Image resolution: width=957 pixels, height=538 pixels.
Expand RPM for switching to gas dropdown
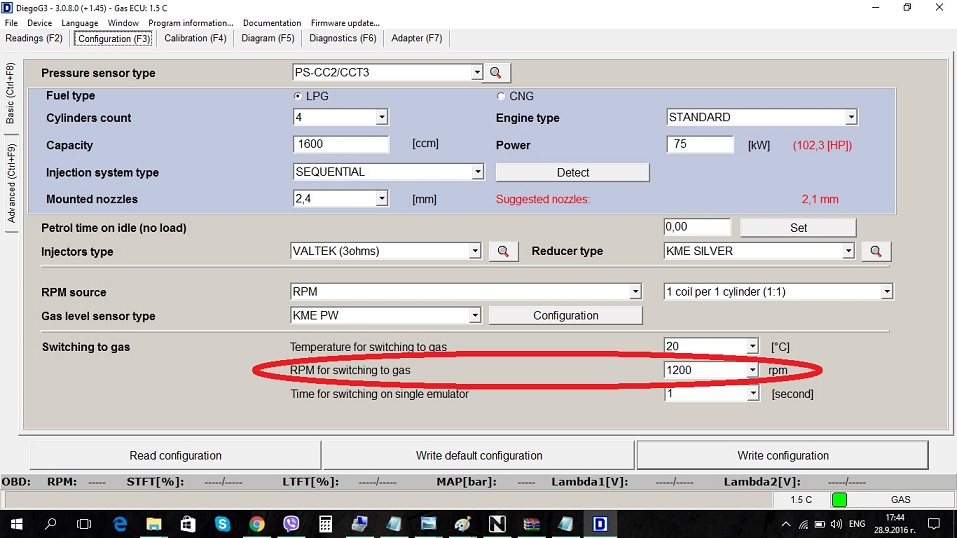752,371
